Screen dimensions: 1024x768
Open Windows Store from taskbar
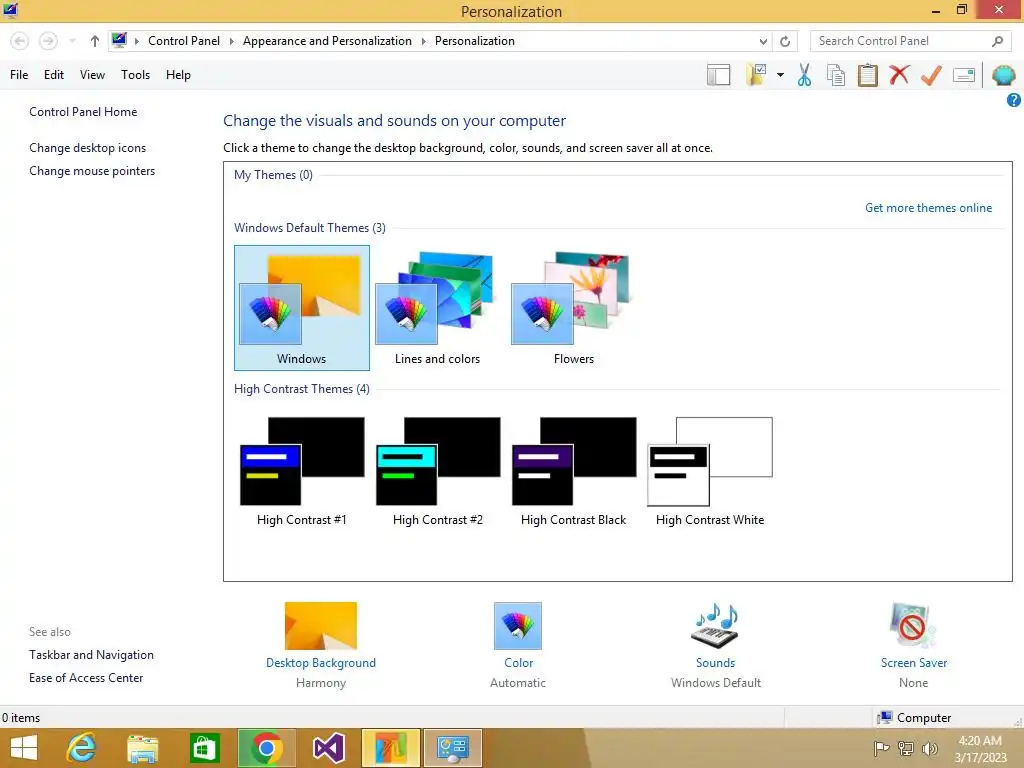coord(204,748)
